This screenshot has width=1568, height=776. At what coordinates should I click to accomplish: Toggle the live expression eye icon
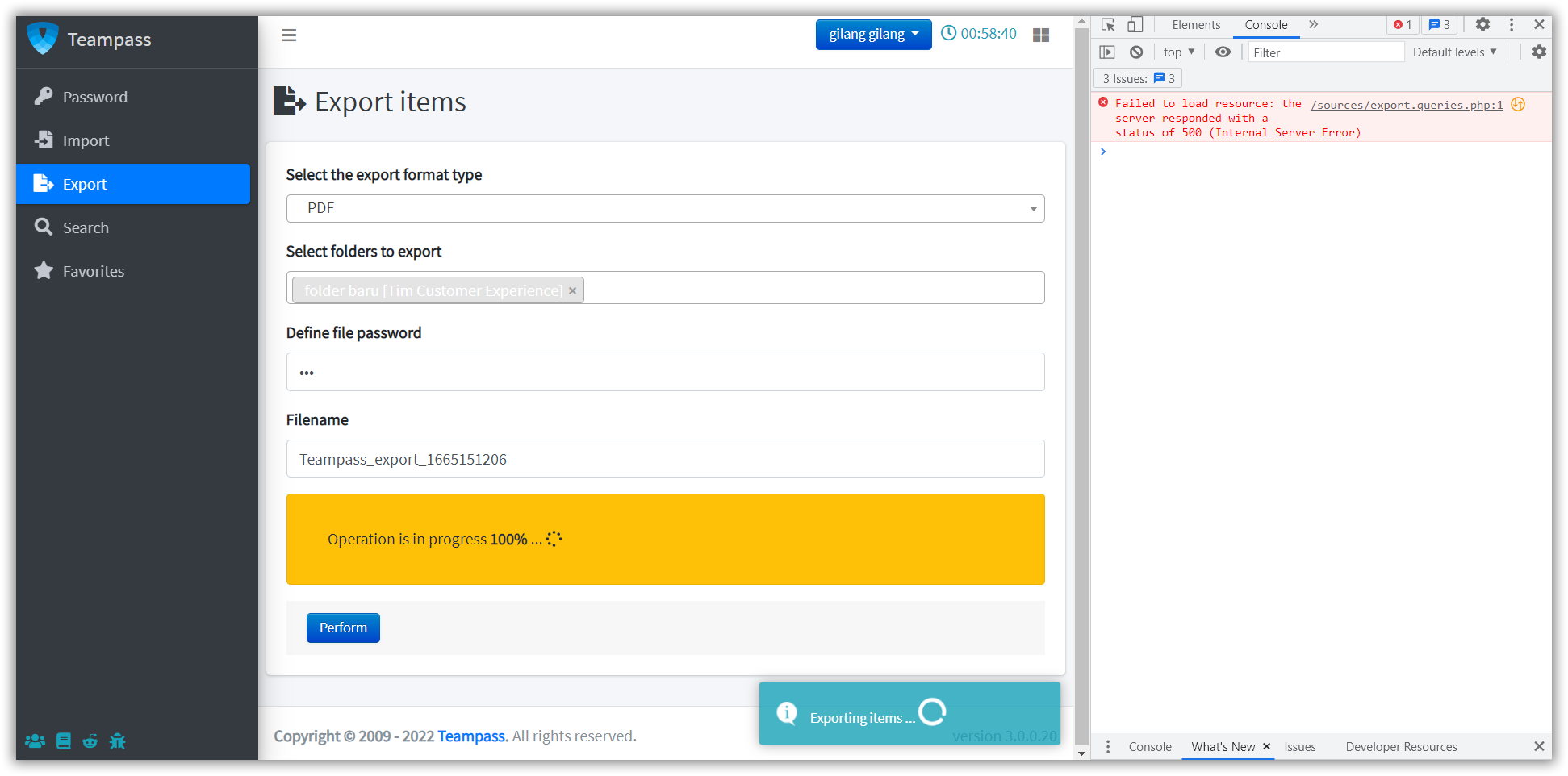coord(1223,52)
